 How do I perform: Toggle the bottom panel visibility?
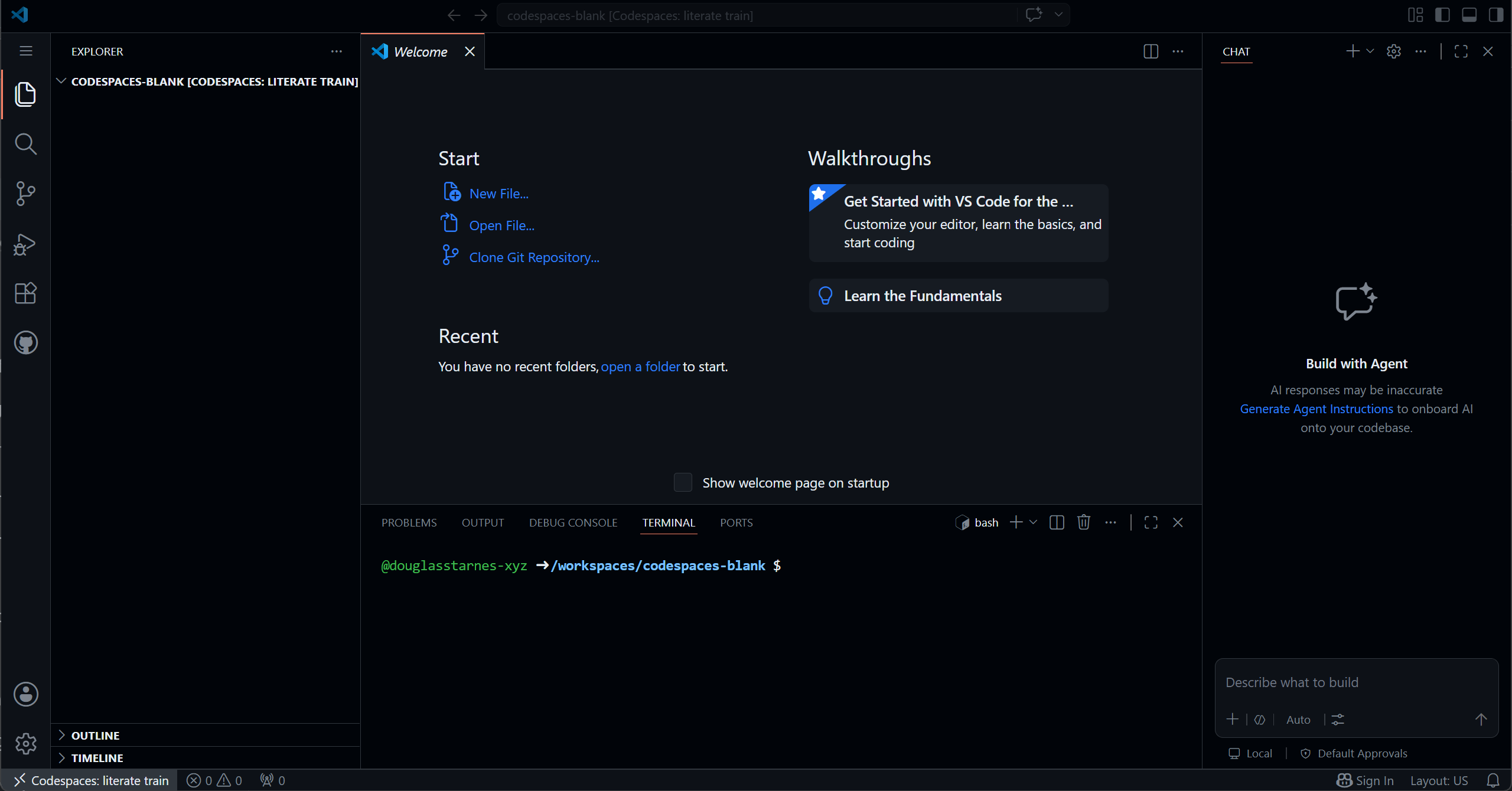click(1469, 15)
